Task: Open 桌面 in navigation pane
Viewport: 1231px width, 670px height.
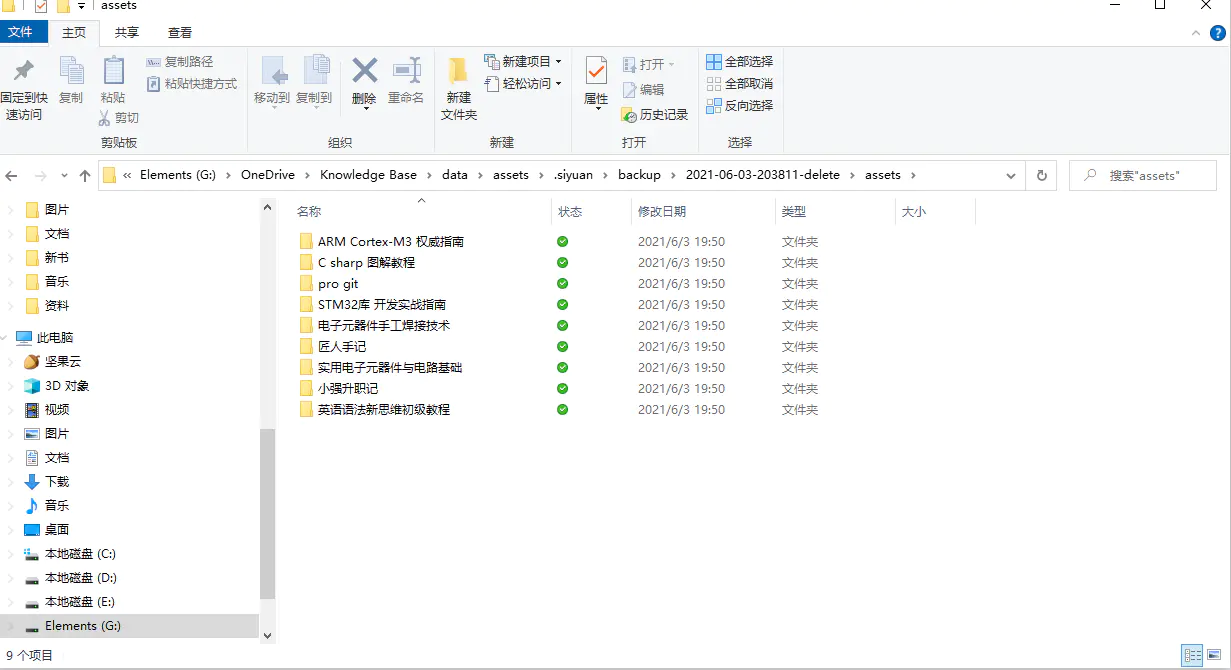Action: 57,530
